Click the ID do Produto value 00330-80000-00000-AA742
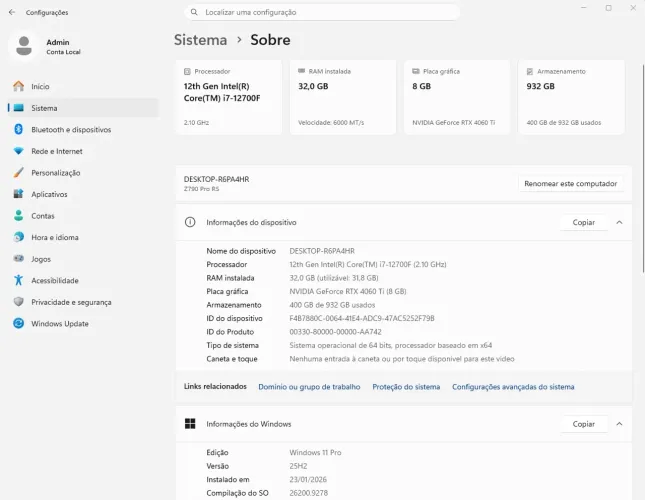The image size is (645, 500). pyautogui.click(x=335, y=332)
